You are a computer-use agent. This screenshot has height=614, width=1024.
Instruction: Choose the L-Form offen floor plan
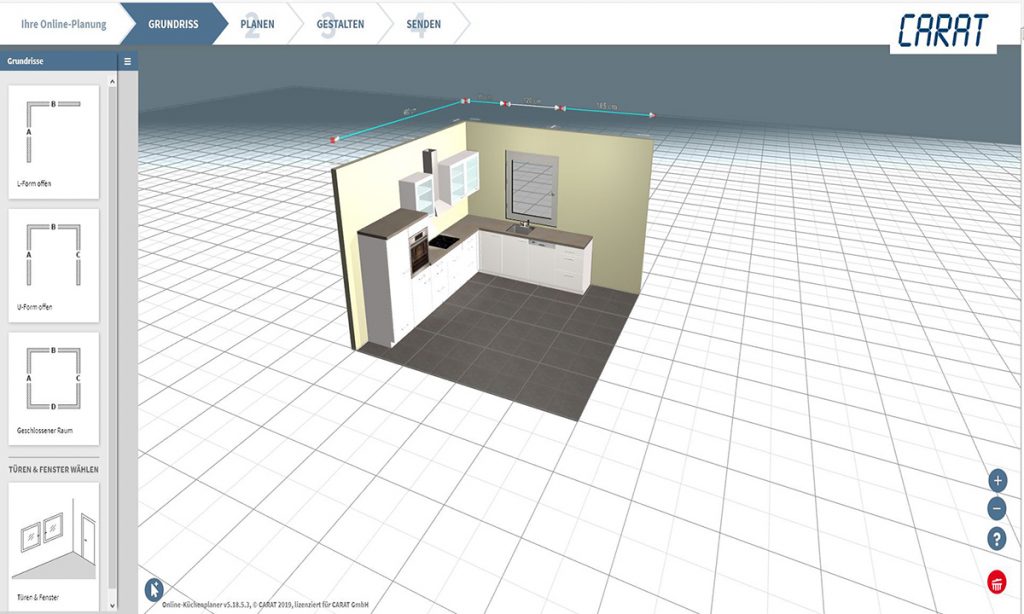click(x=54, y=141)
